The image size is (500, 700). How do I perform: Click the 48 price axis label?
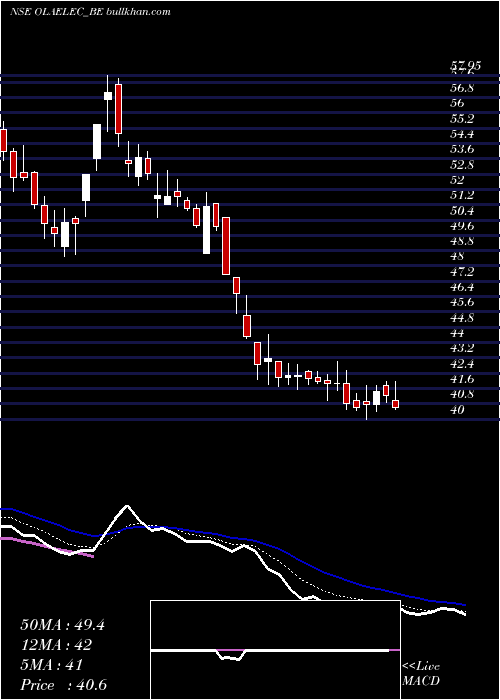[457, 256]
